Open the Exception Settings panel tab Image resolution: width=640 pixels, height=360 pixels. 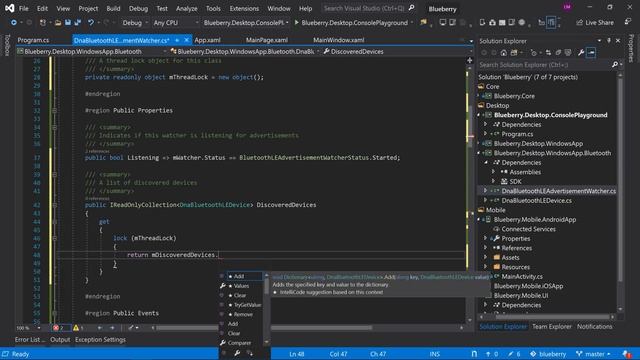click(x=100, y=340)
